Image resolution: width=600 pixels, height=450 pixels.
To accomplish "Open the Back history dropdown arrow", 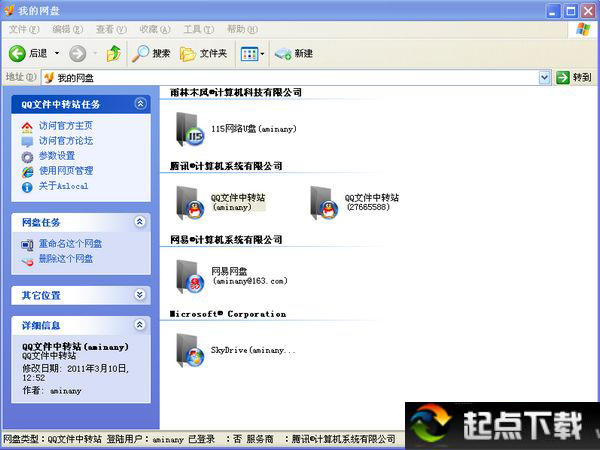I will 57,53.
